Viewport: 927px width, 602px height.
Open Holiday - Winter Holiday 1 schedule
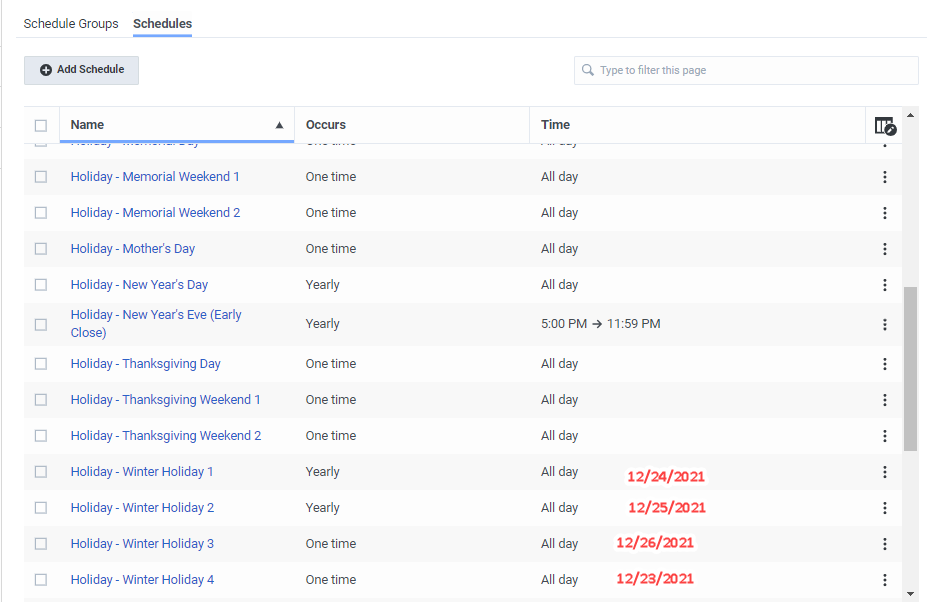(x=142, y=472)
